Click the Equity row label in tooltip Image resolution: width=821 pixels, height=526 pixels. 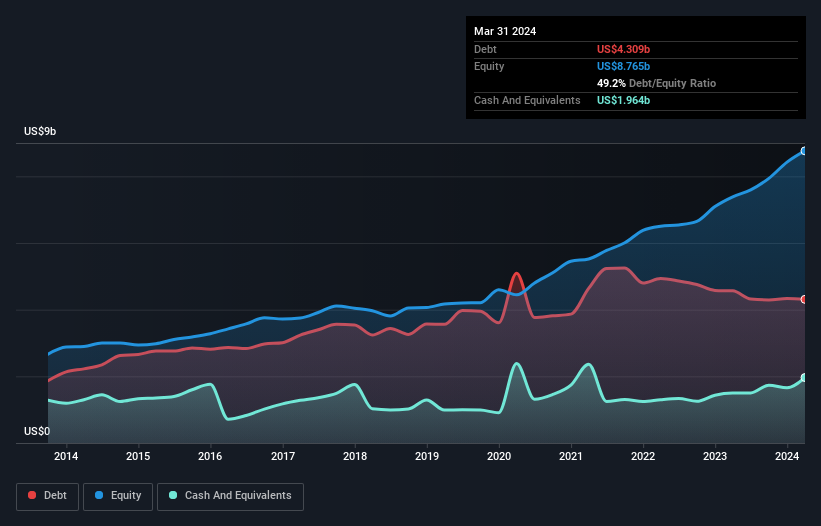pos(489,66)
